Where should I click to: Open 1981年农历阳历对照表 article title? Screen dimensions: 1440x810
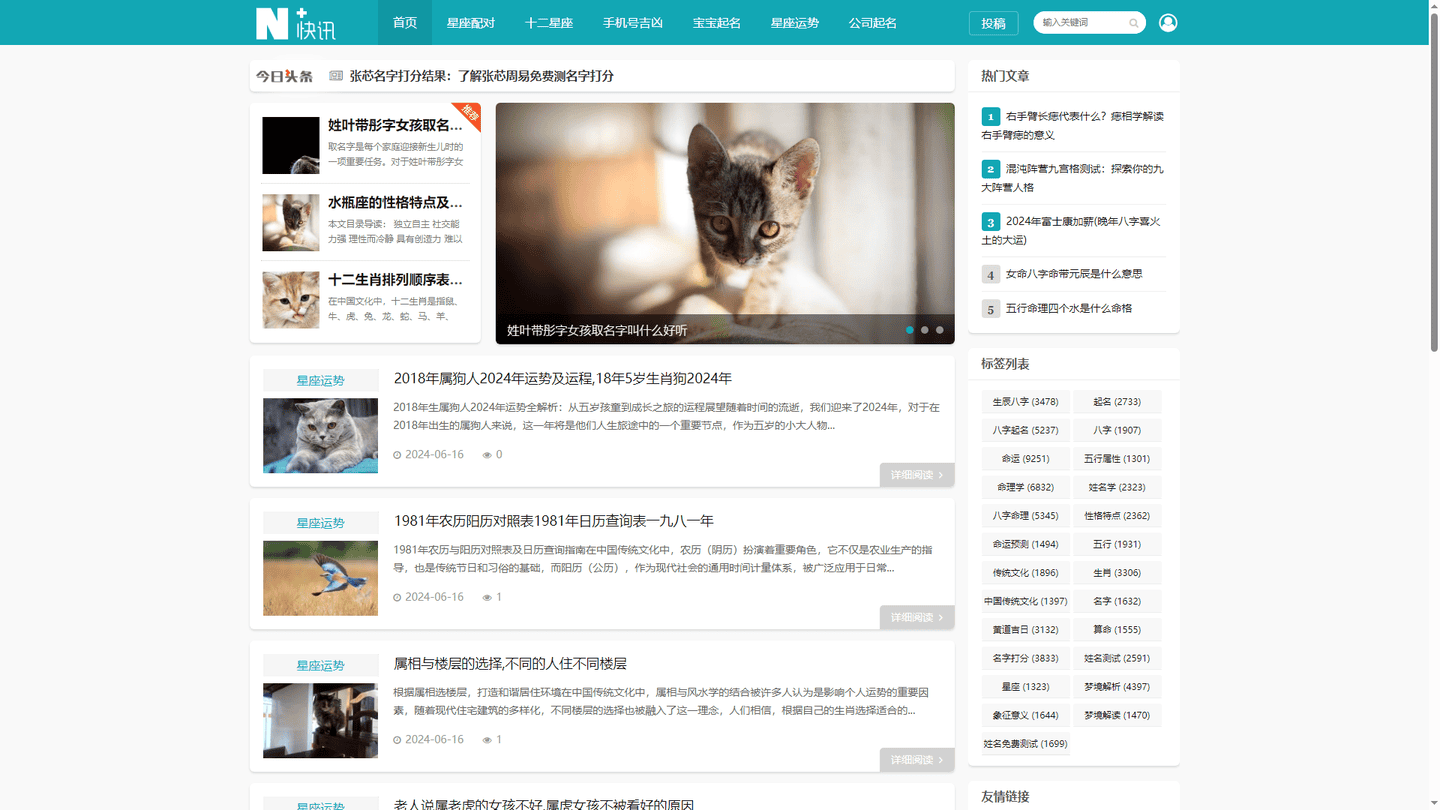tap(554, 521)
